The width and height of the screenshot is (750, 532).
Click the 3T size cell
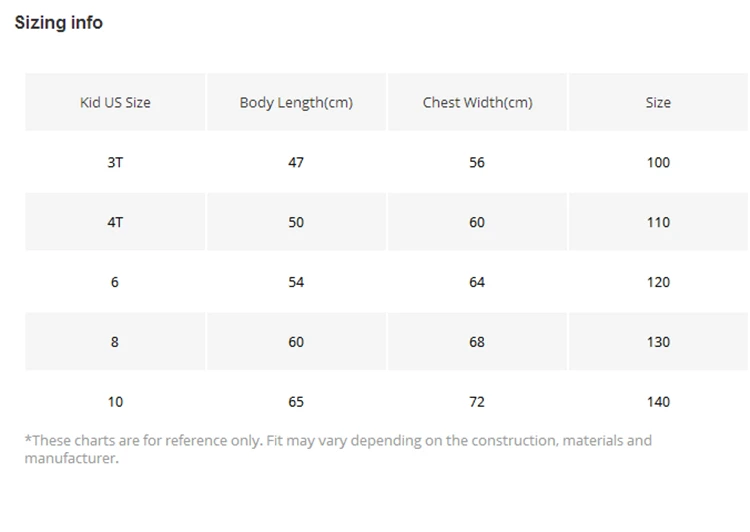[x=115, y=162]
